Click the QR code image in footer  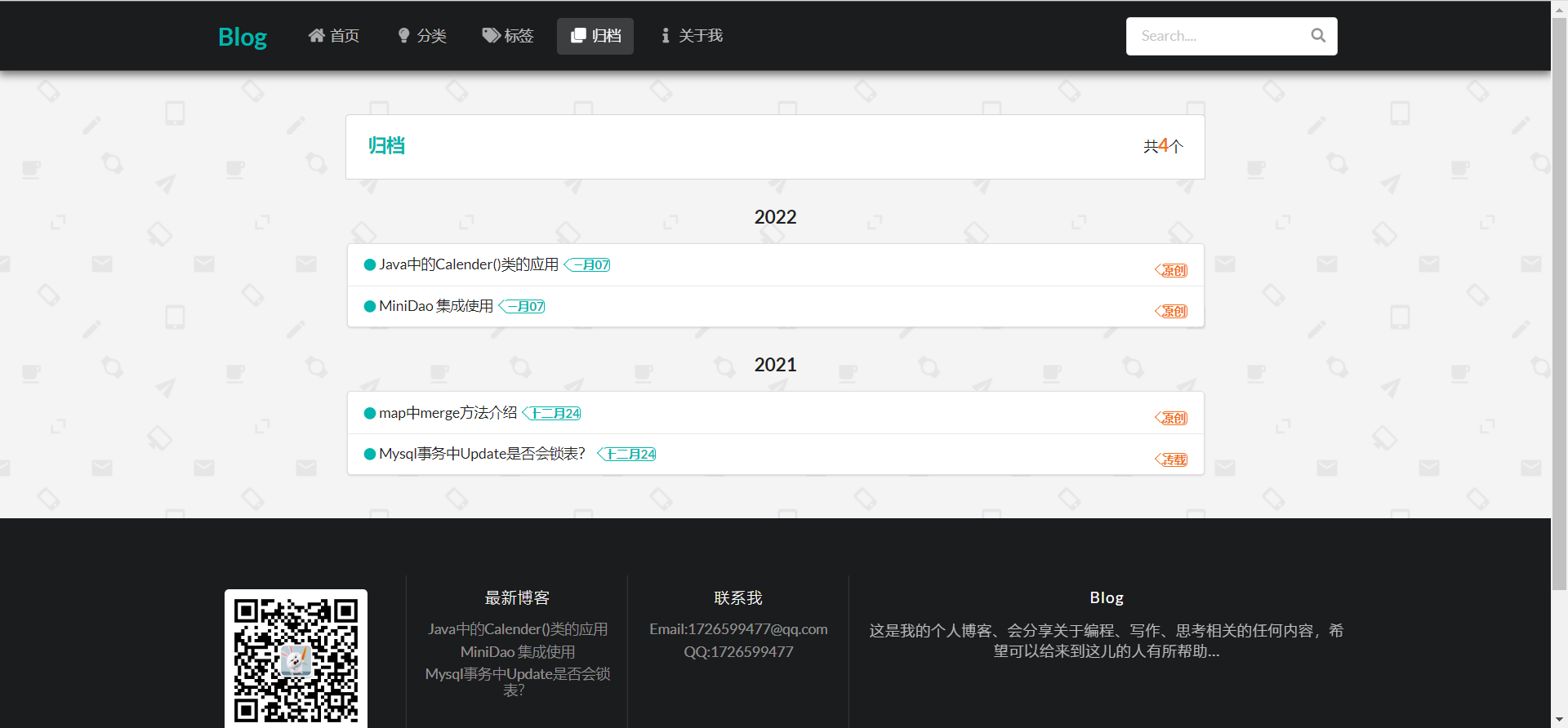[x=296, y=659]
